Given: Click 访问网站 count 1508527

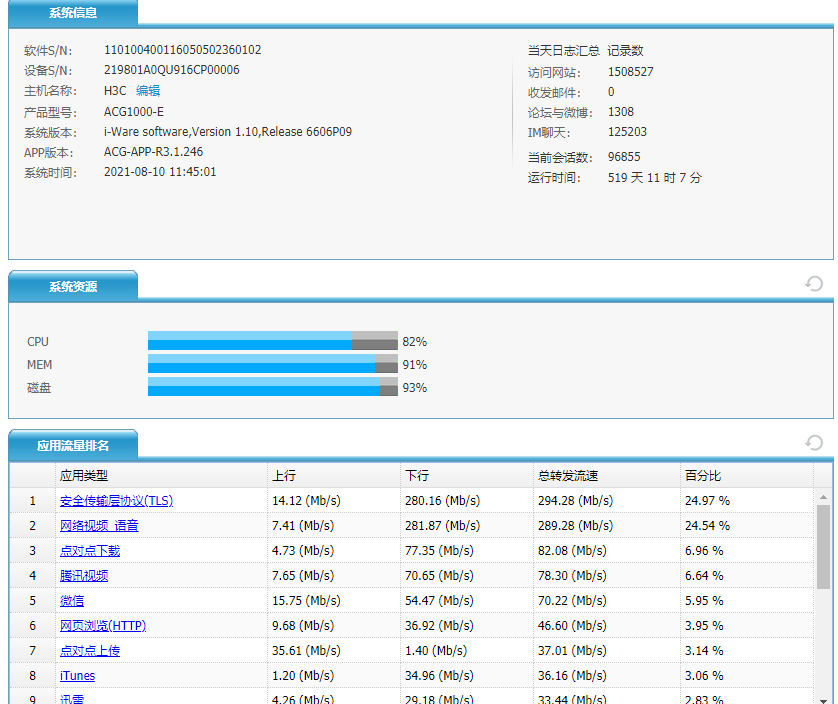Looking at the screenshot, I should (x=630, y=72).
